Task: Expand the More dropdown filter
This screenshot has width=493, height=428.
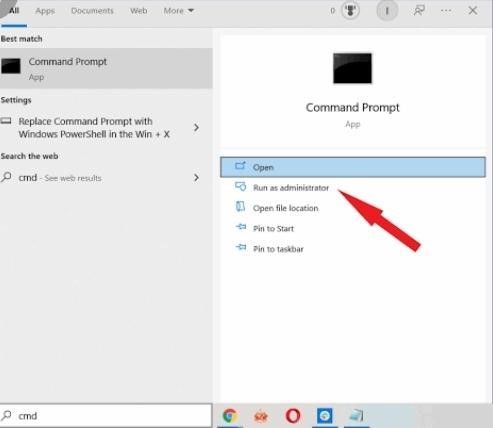Action: click(179, 11)
